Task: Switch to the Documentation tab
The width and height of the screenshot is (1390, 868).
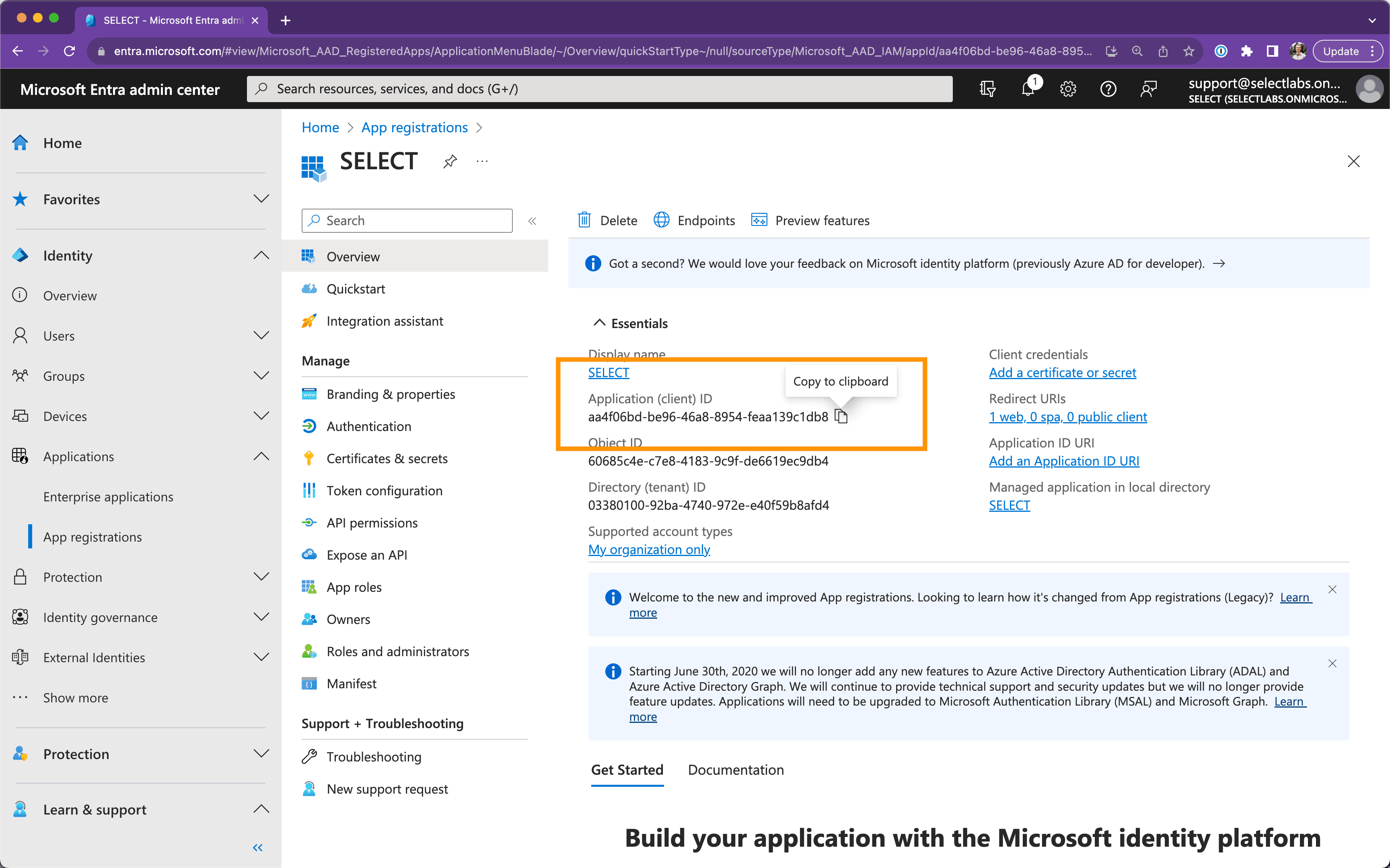Action: (x=736, y=770)
